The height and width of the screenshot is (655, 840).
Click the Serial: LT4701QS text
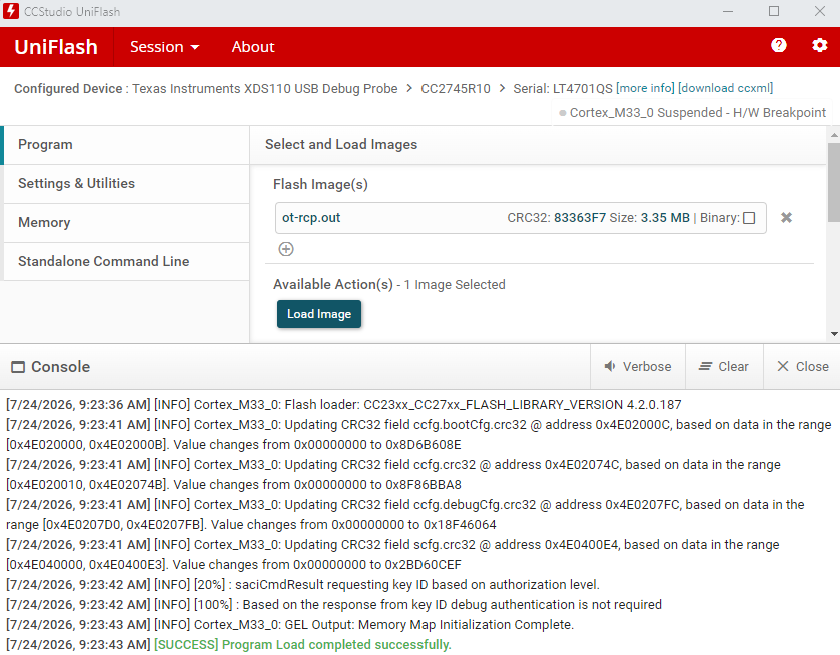point(562,88)
